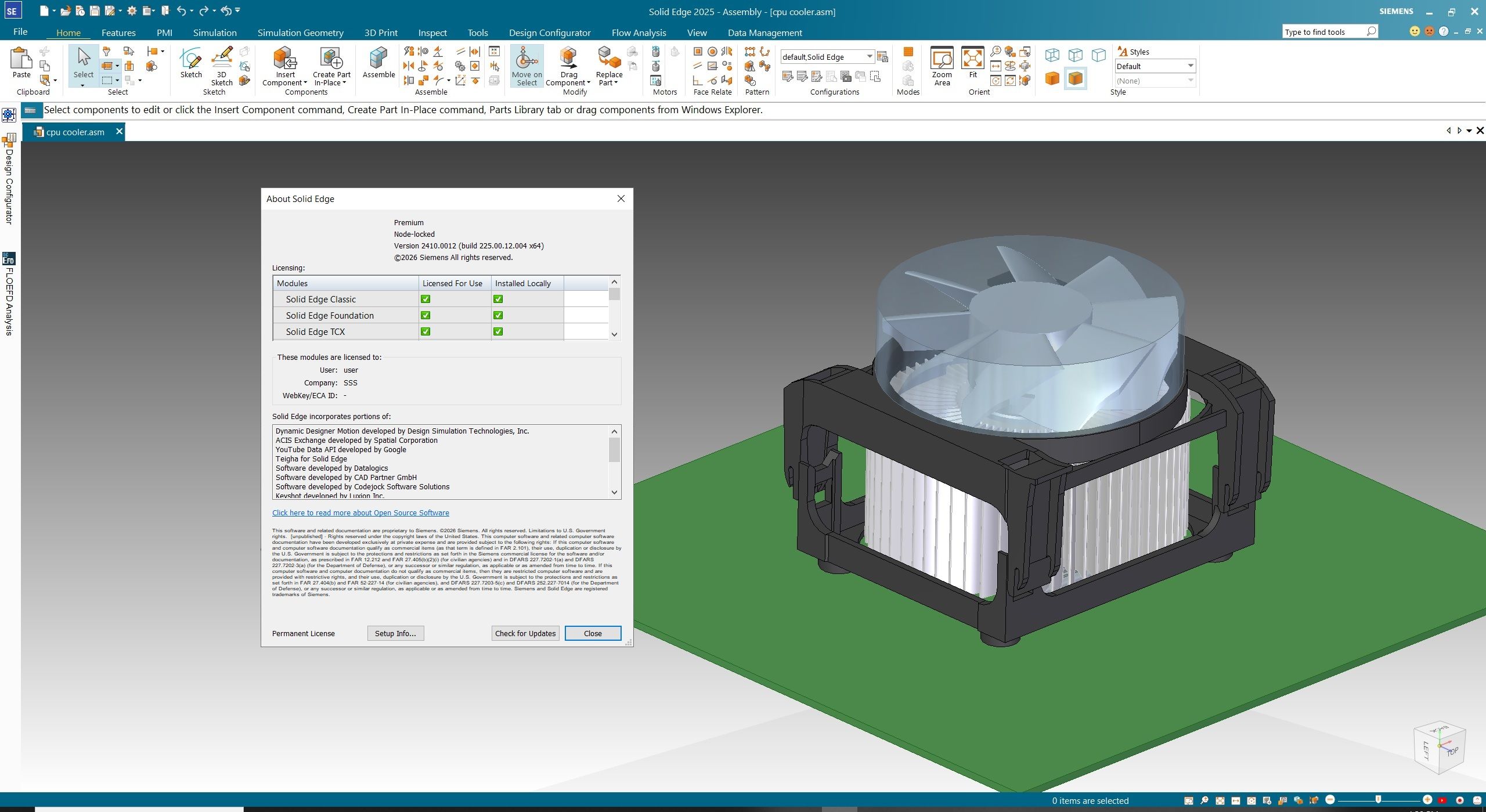The image size is (1486, 812).
Task: Activate the Sketch tool
Action: pyautogui.click(x=190, y=64)
